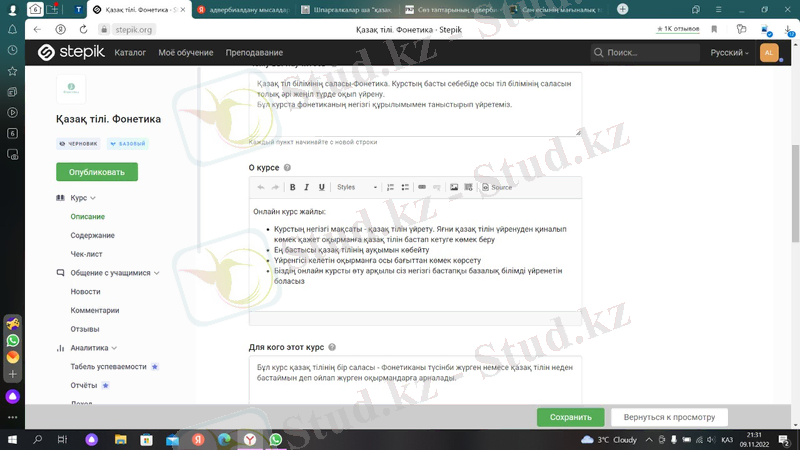This screenshot has height=450, width=800.
Task: Switch the editor to Source mode
Action: [x=497, y=187]
